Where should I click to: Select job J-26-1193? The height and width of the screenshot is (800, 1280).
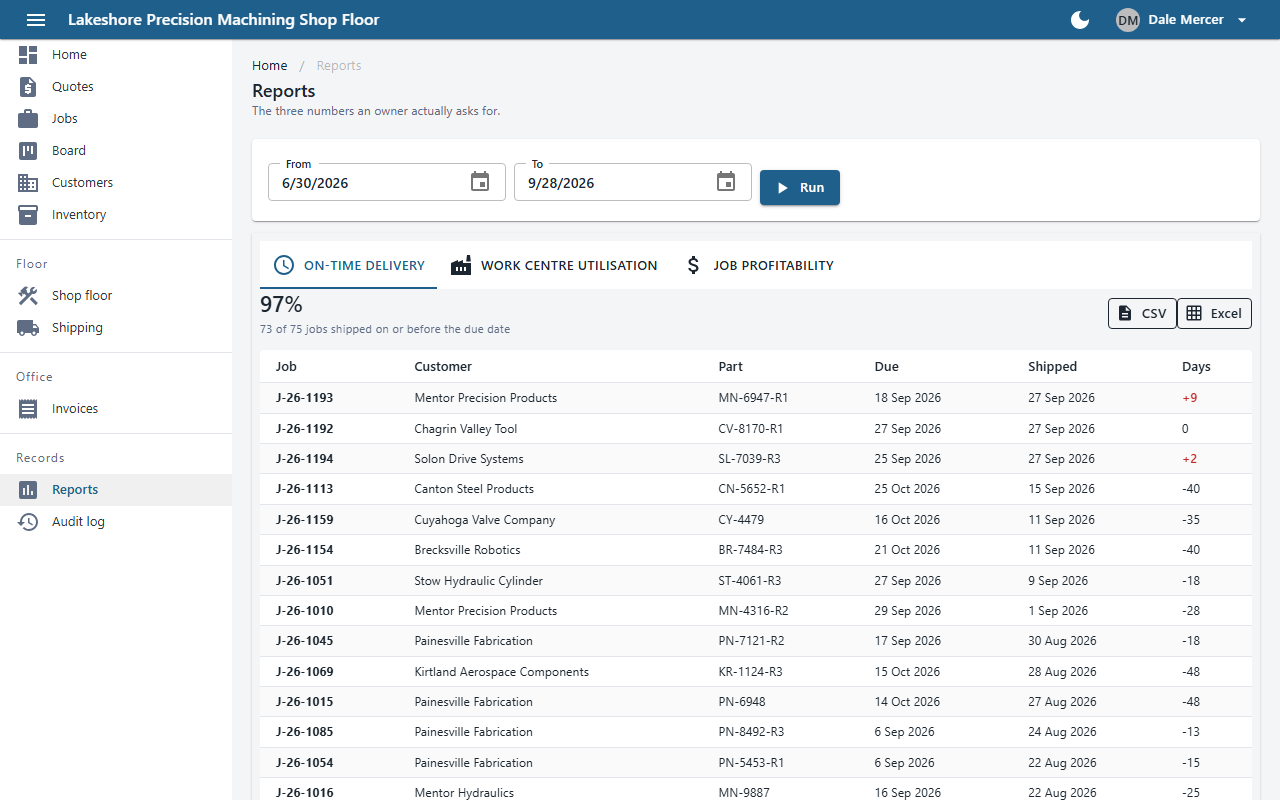tap(304, 398)
